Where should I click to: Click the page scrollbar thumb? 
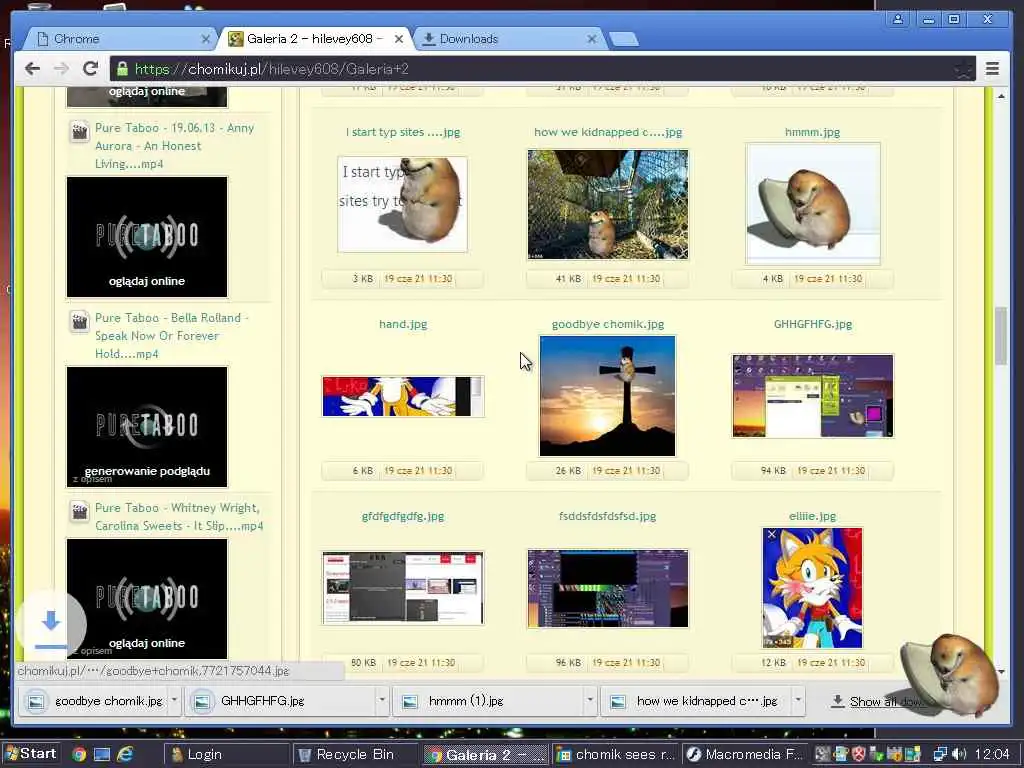[1000, 336]
